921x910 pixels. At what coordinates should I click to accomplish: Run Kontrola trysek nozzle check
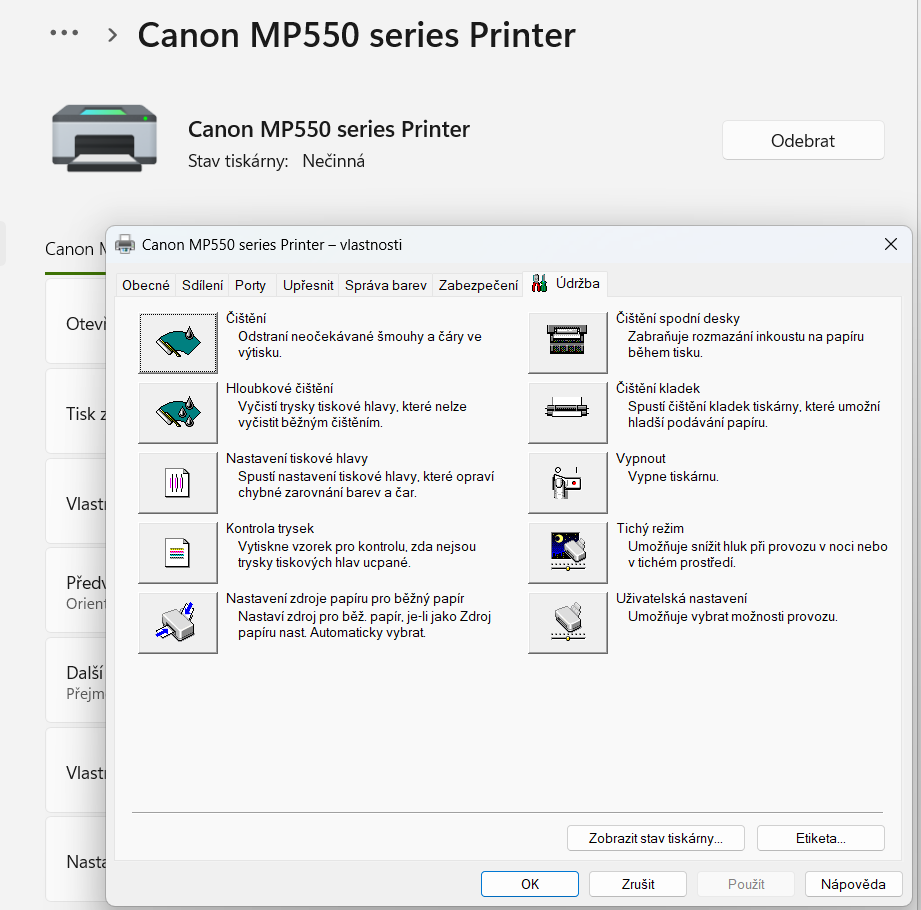pos(178,553)
